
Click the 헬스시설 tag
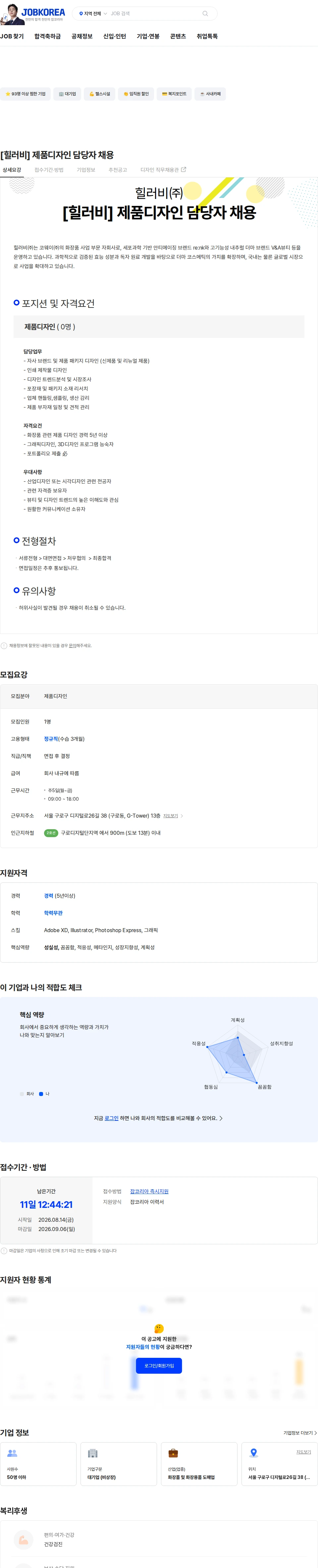(100, 94)
